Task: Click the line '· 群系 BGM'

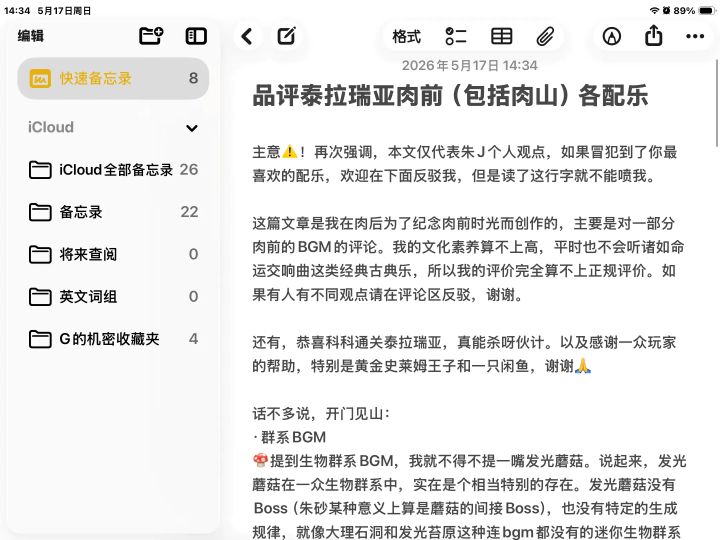Action: [289, 437]
